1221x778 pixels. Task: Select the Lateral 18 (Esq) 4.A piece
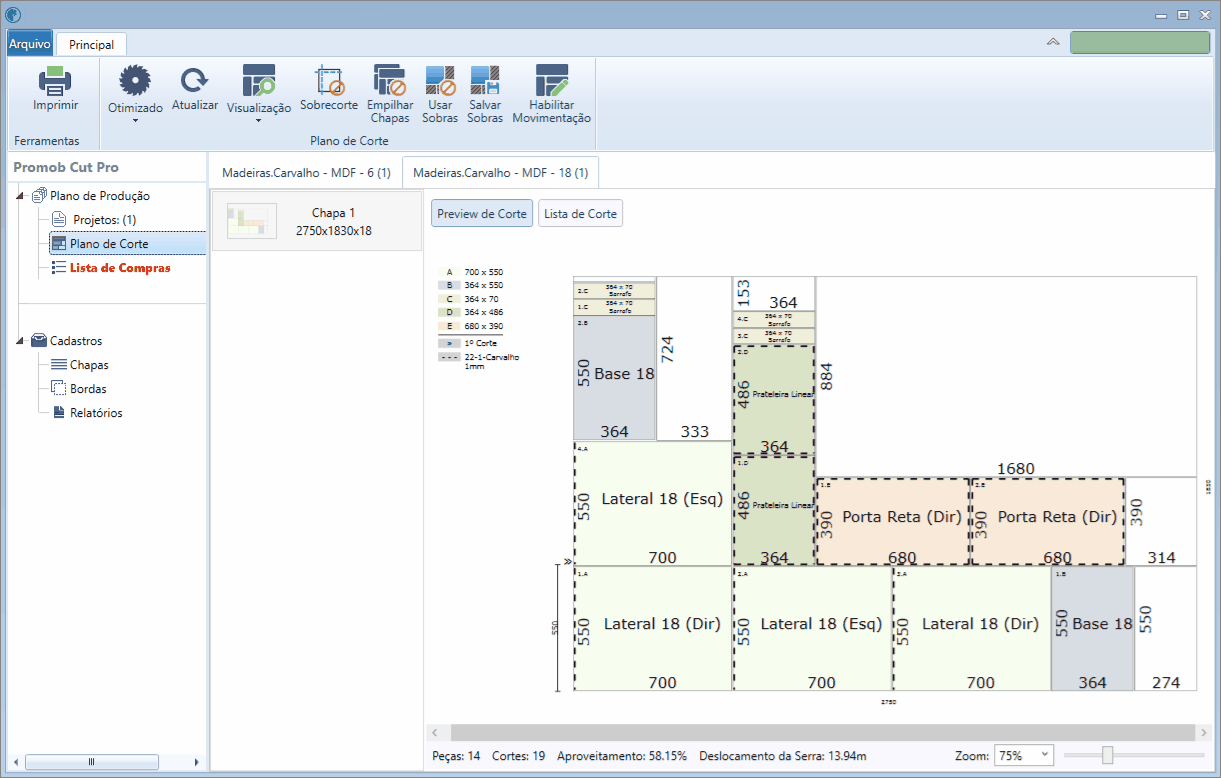coord(653,503)
